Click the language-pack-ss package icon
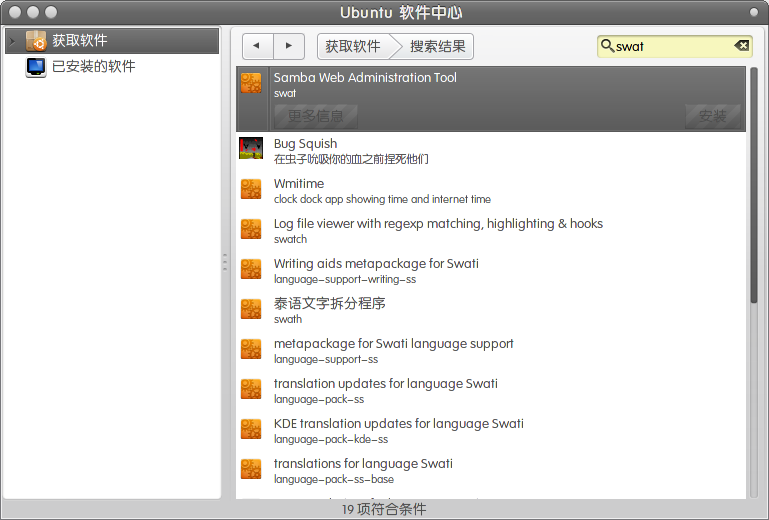This screenshot has width=769, height=520. [x=251, y=389]
